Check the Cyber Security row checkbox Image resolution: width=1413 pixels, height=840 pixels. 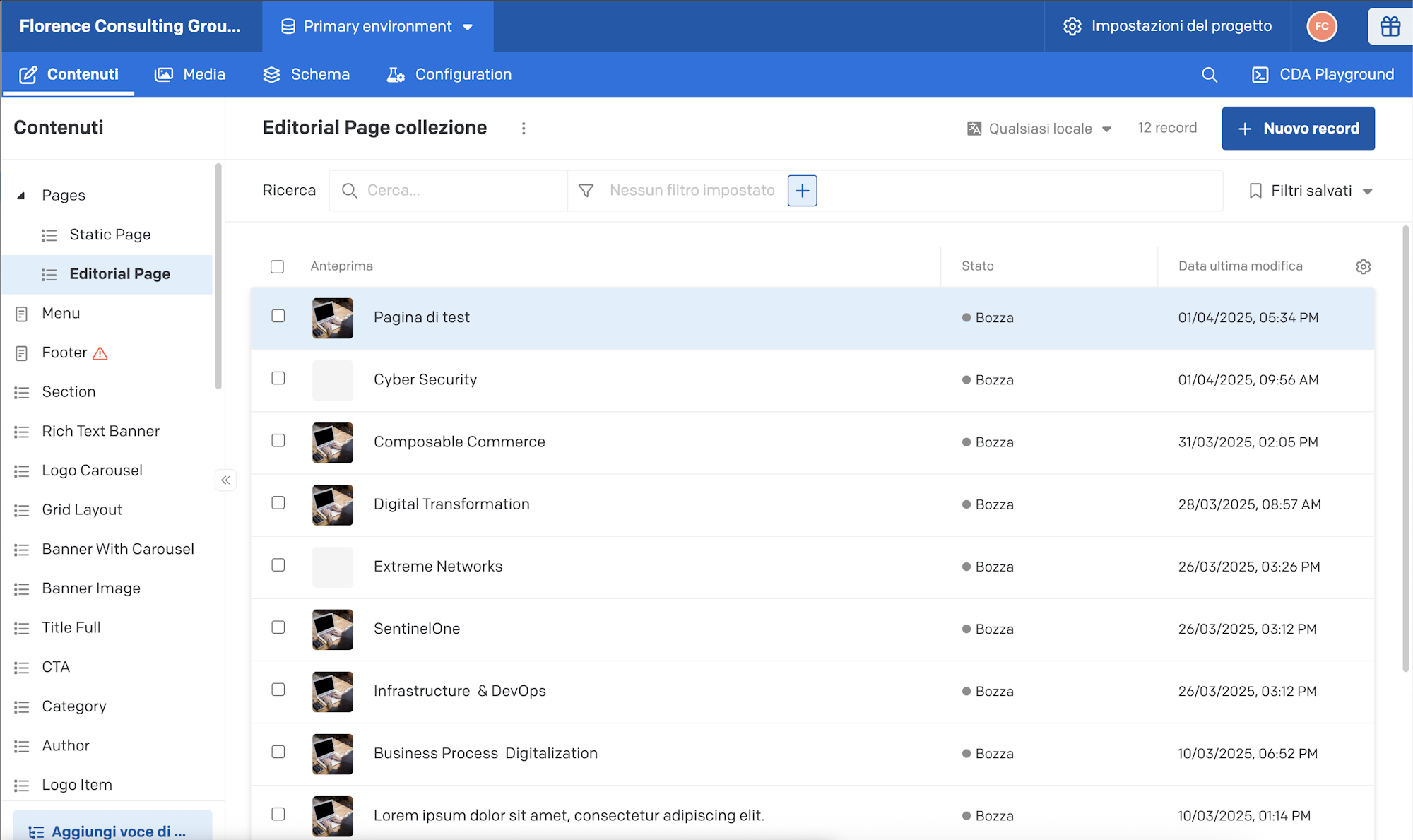pyautogui.click(x=278, y=378)
